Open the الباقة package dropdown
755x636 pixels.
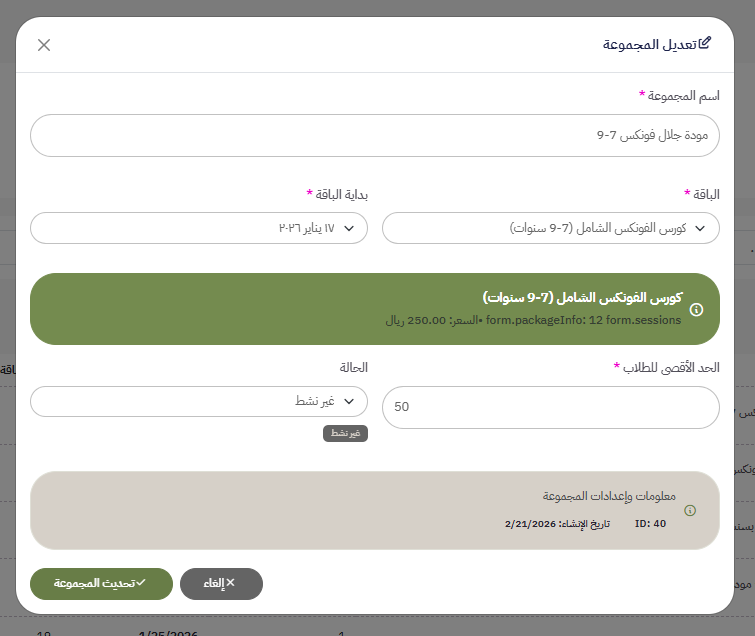pos(550,228)
